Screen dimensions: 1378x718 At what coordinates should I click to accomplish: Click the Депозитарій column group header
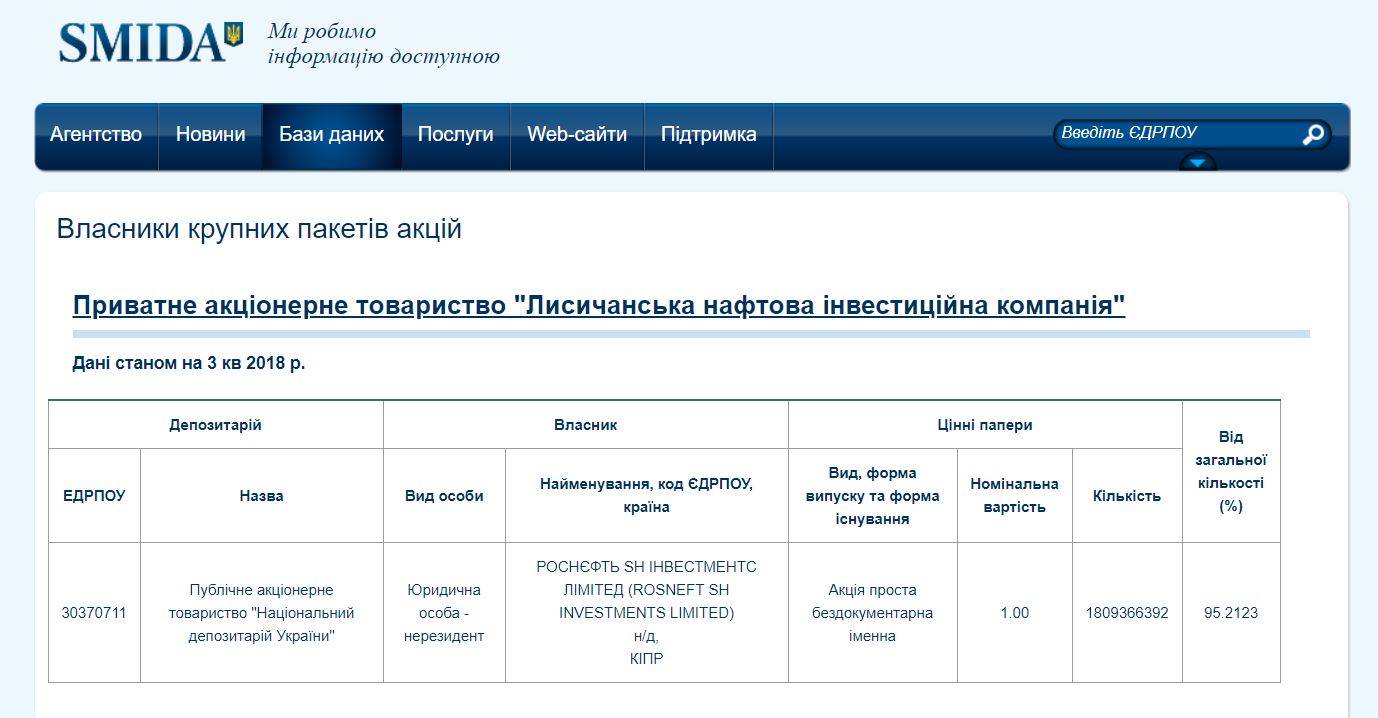pos(216,425)
